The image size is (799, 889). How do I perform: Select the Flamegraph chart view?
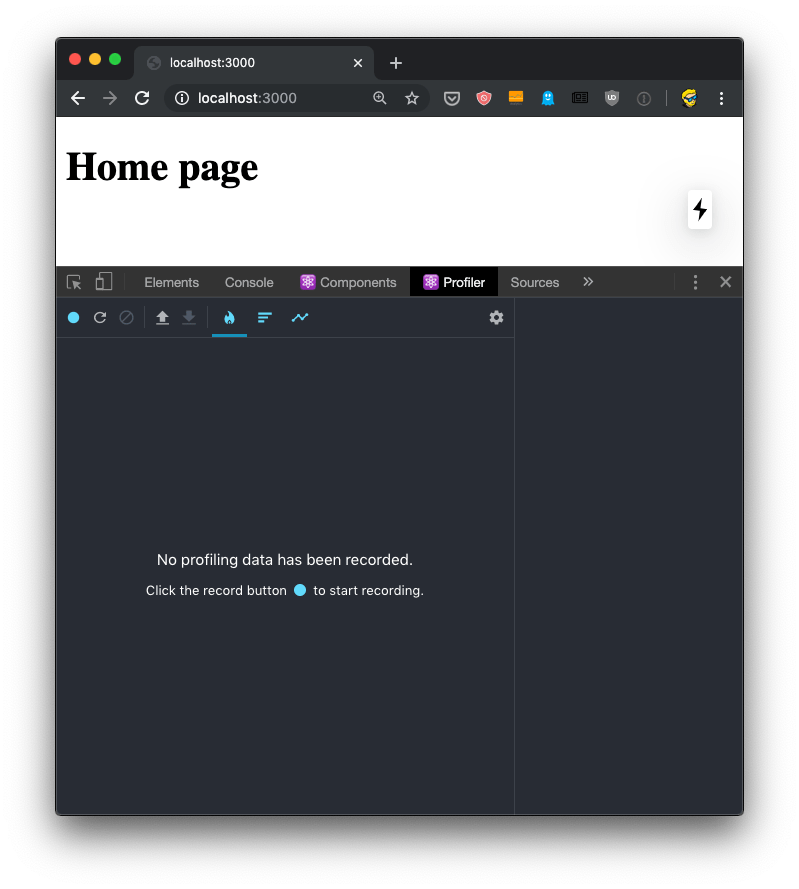click(229, 318)
